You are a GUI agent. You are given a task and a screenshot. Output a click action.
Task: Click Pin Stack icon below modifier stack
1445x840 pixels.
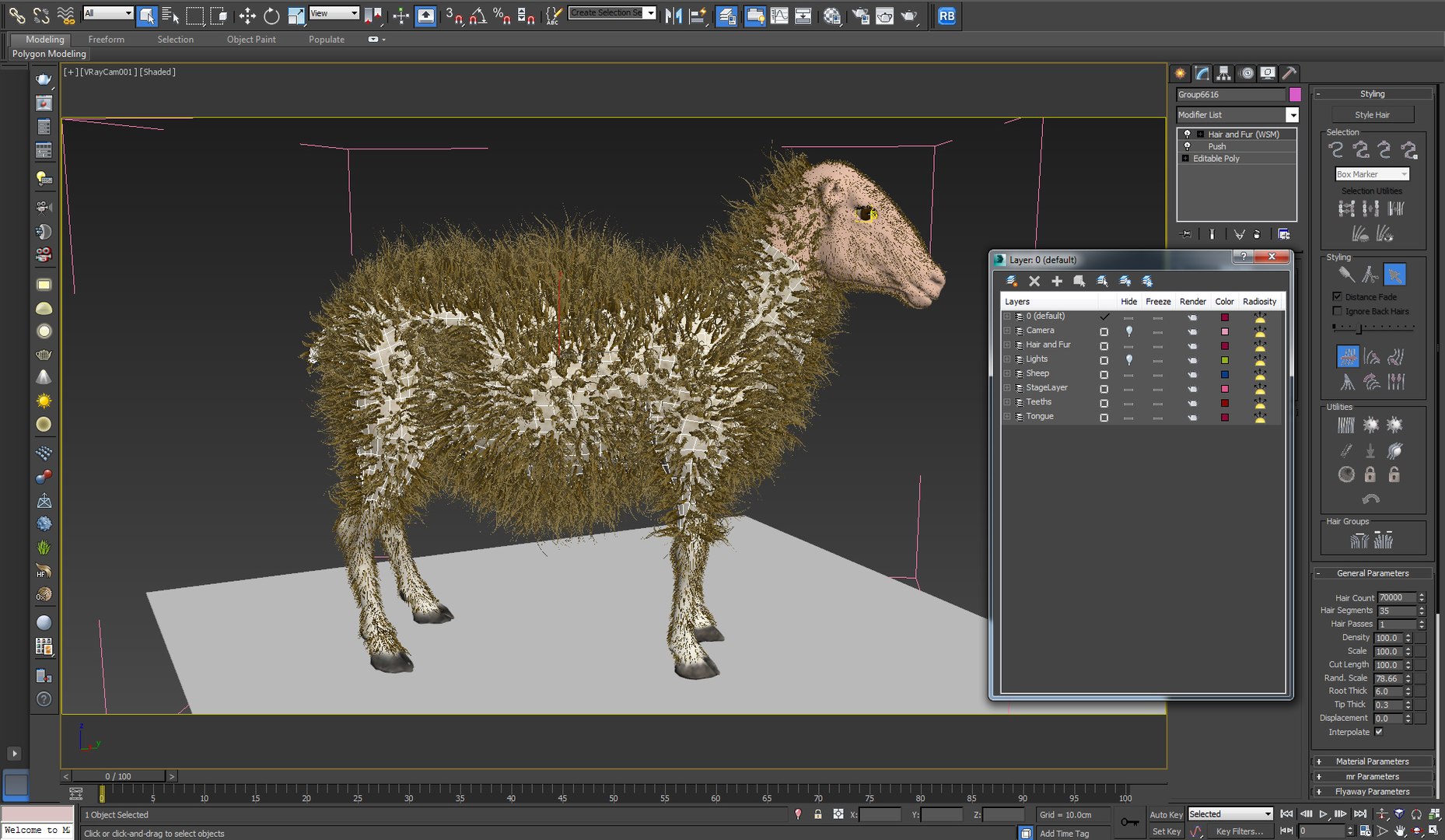click(x=1184, y=234)
